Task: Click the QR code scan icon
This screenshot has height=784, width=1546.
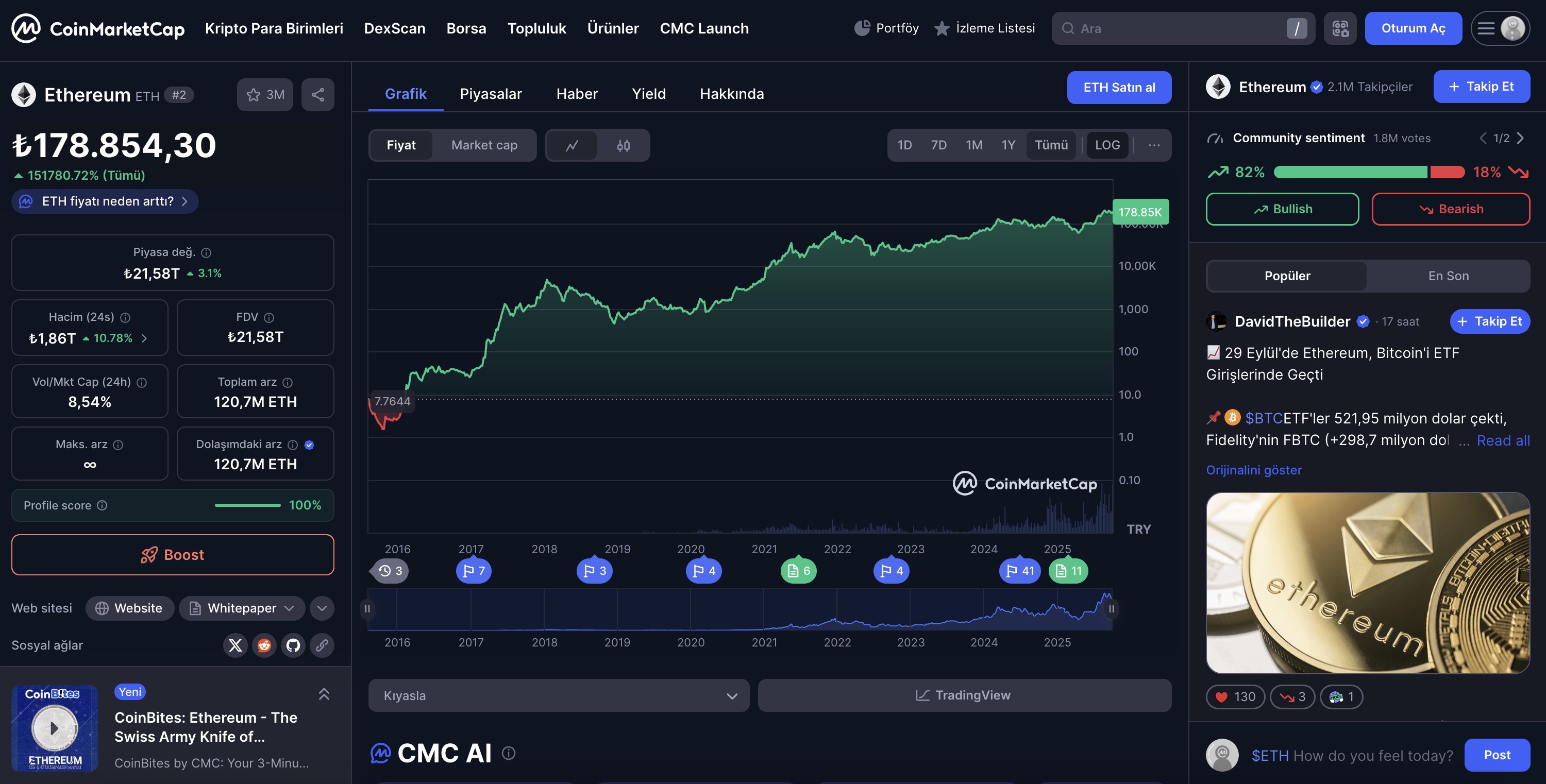Action: click(1340, 28)
